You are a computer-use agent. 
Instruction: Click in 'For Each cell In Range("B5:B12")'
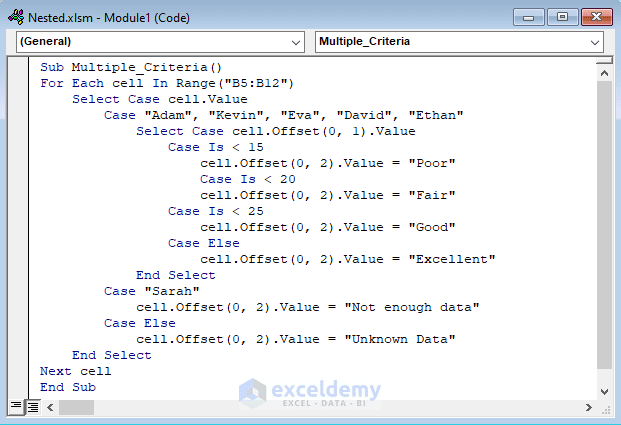tap(167, 83)
